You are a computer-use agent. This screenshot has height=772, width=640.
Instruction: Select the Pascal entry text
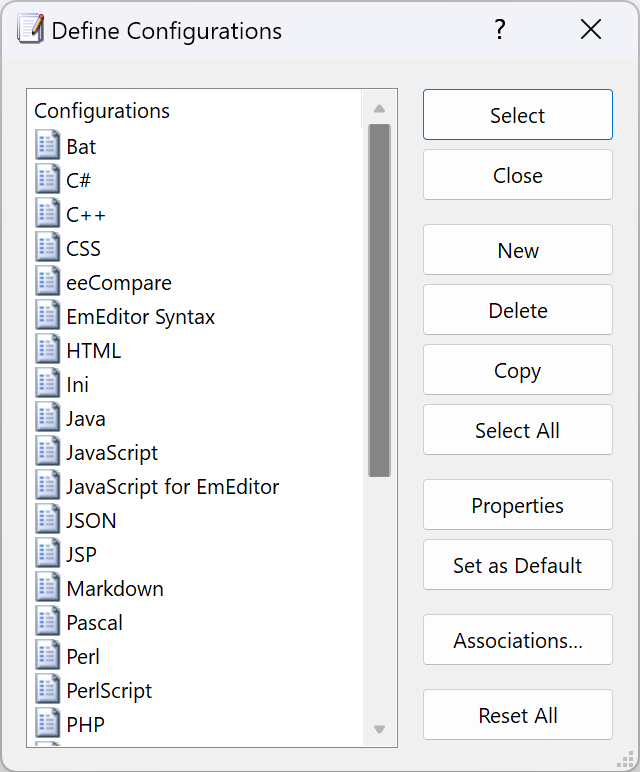pos(95,622)
